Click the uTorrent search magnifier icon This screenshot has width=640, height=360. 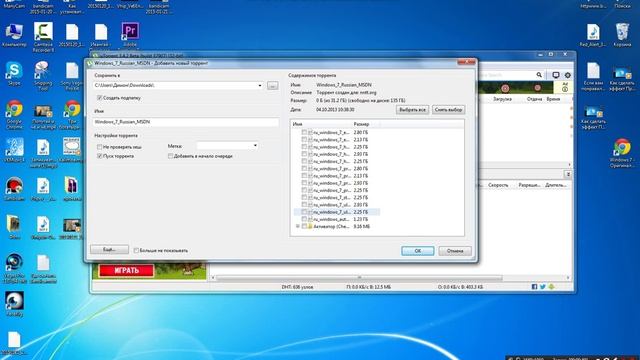click(x=539, y=75)
